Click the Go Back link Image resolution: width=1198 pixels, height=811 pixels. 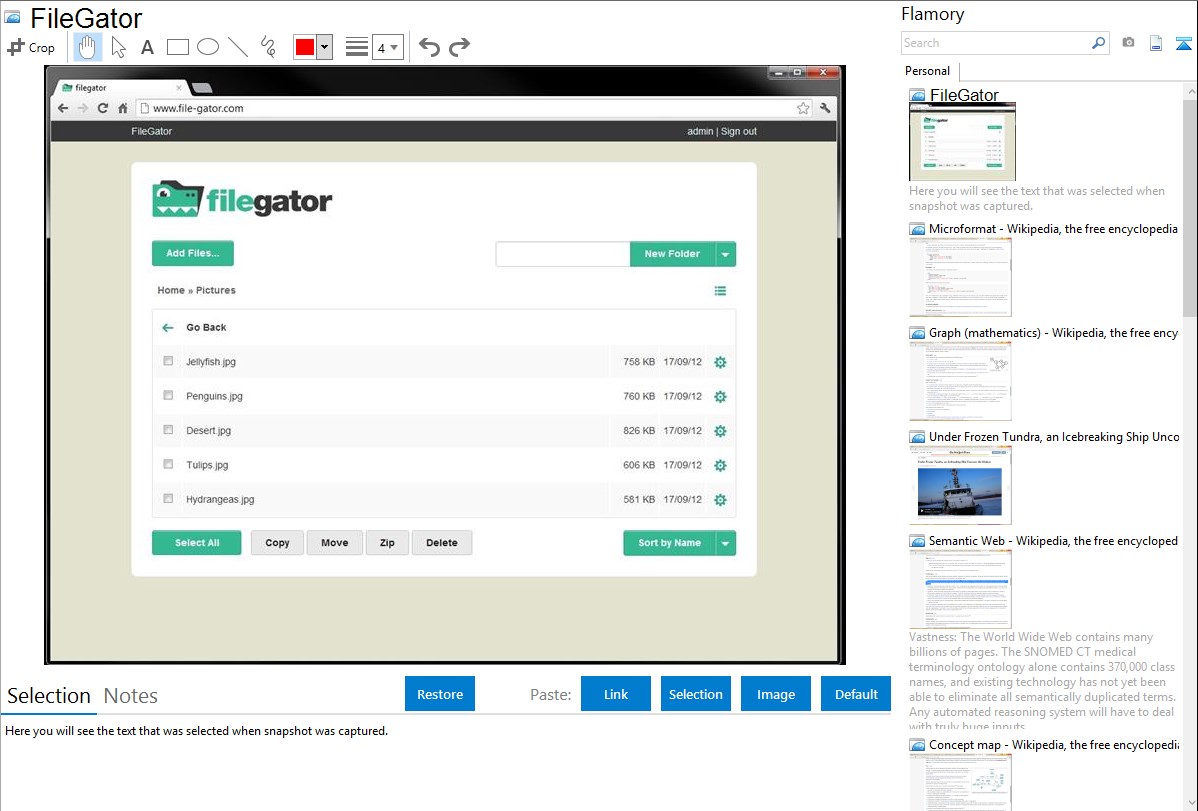click(206, 327)
